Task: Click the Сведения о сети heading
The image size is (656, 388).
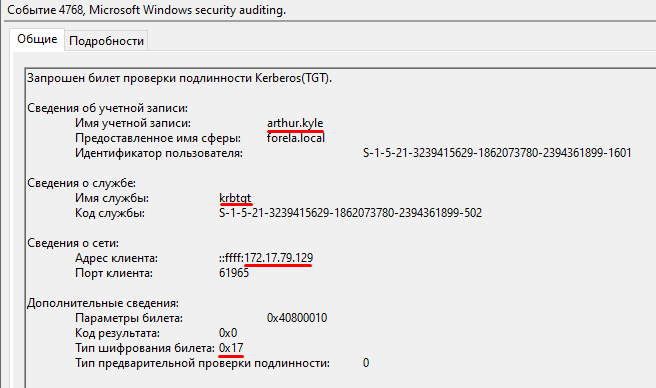Action: coord(73,243)
